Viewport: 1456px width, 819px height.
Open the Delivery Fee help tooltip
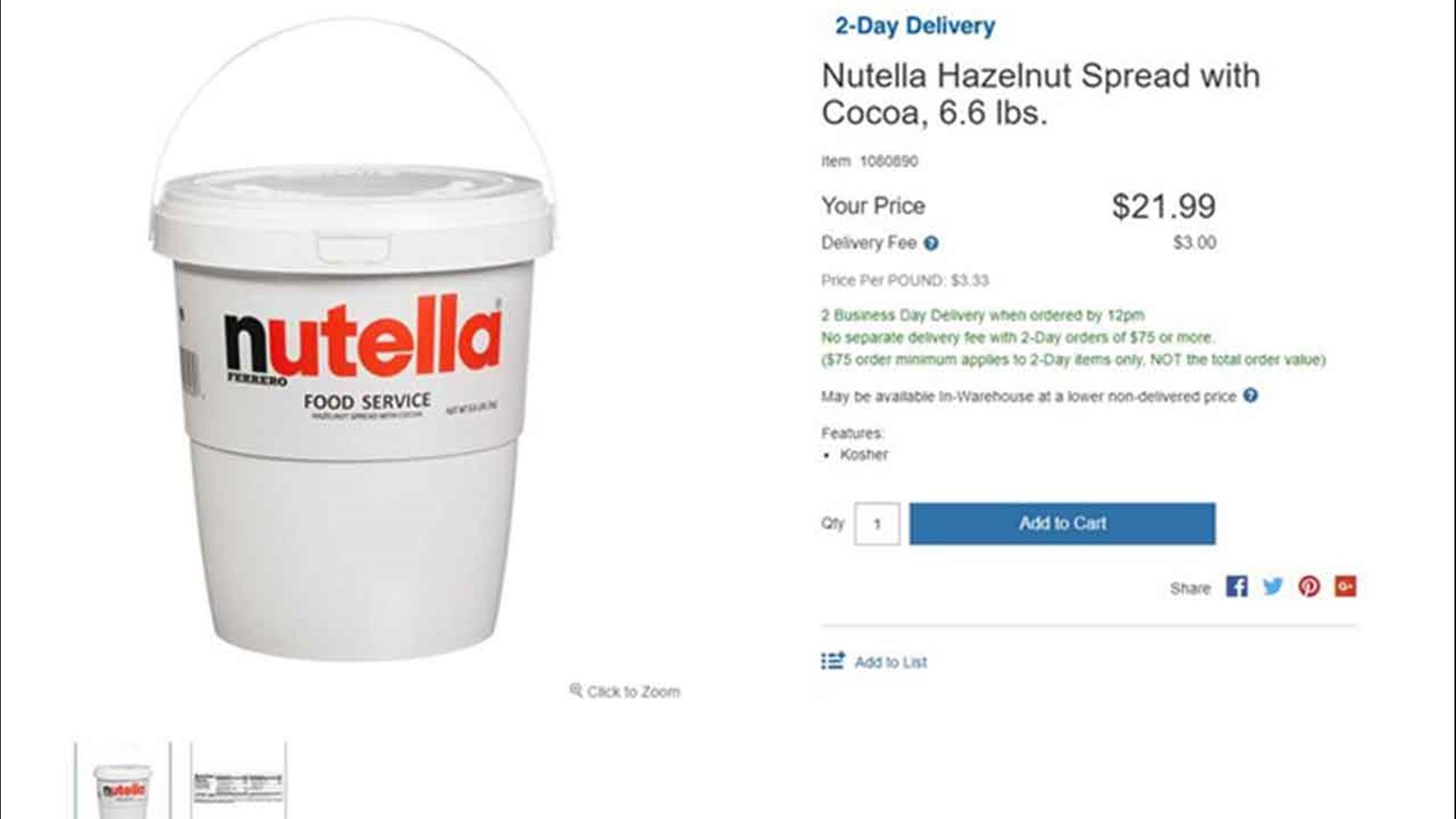[933, 243]
